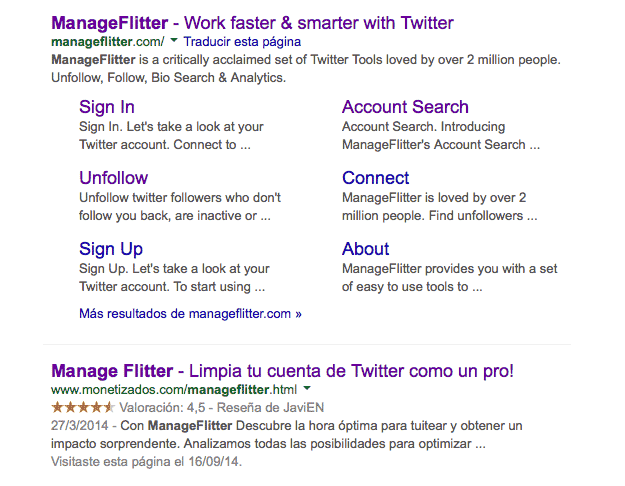Click the star rating icons
The image size is (625, 486).
(x=83, y=407)
